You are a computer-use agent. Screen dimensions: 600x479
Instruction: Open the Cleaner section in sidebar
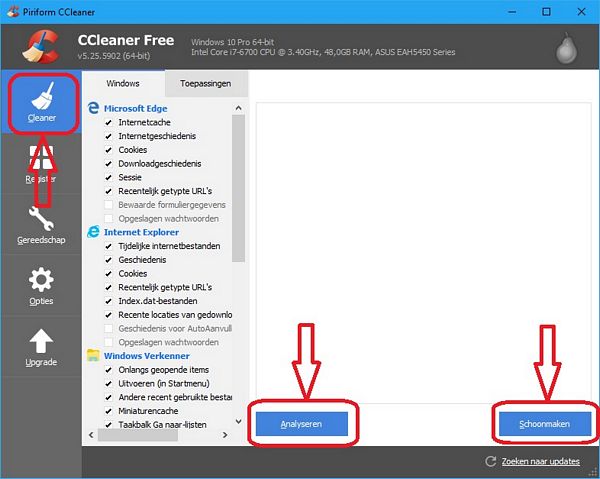tap(41, 103)
